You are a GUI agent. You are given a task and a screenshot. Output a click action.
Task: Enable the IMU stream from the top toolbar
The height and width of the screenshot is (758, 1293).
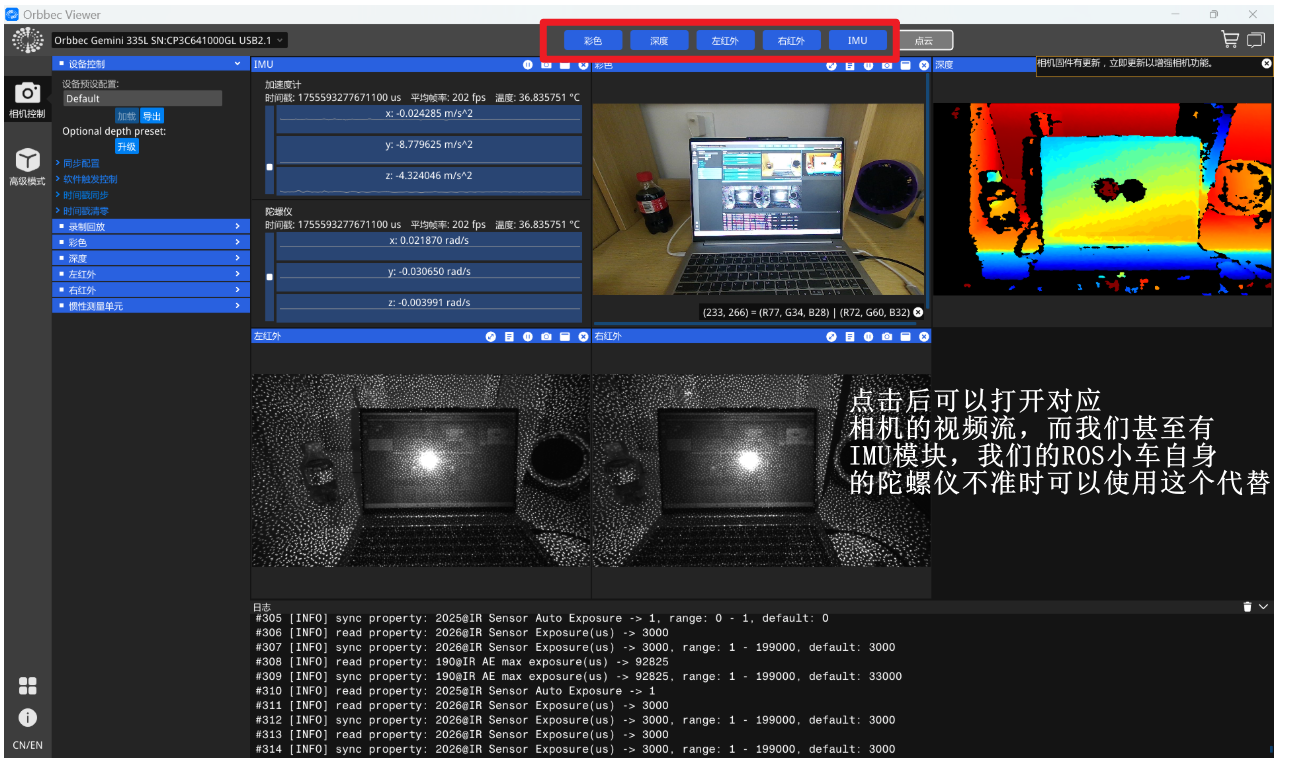tap(858, 40)
